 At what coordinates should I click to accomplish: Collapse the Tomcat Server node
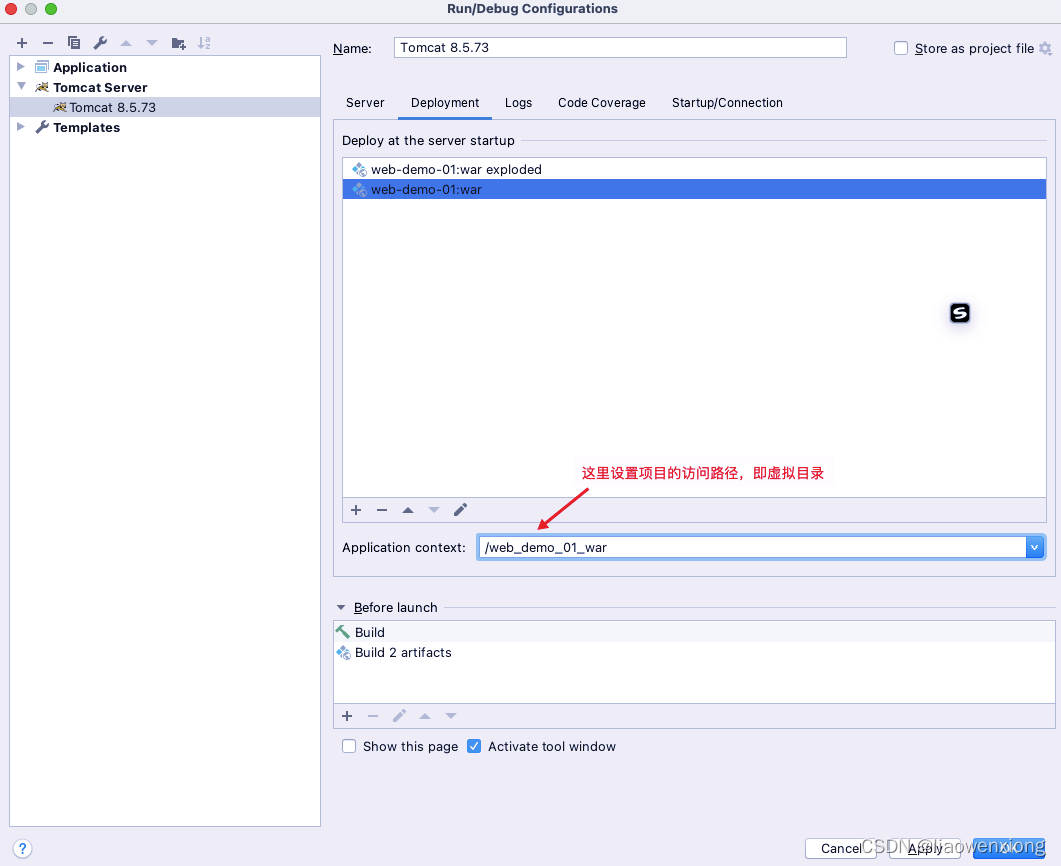tap(21, 87)
